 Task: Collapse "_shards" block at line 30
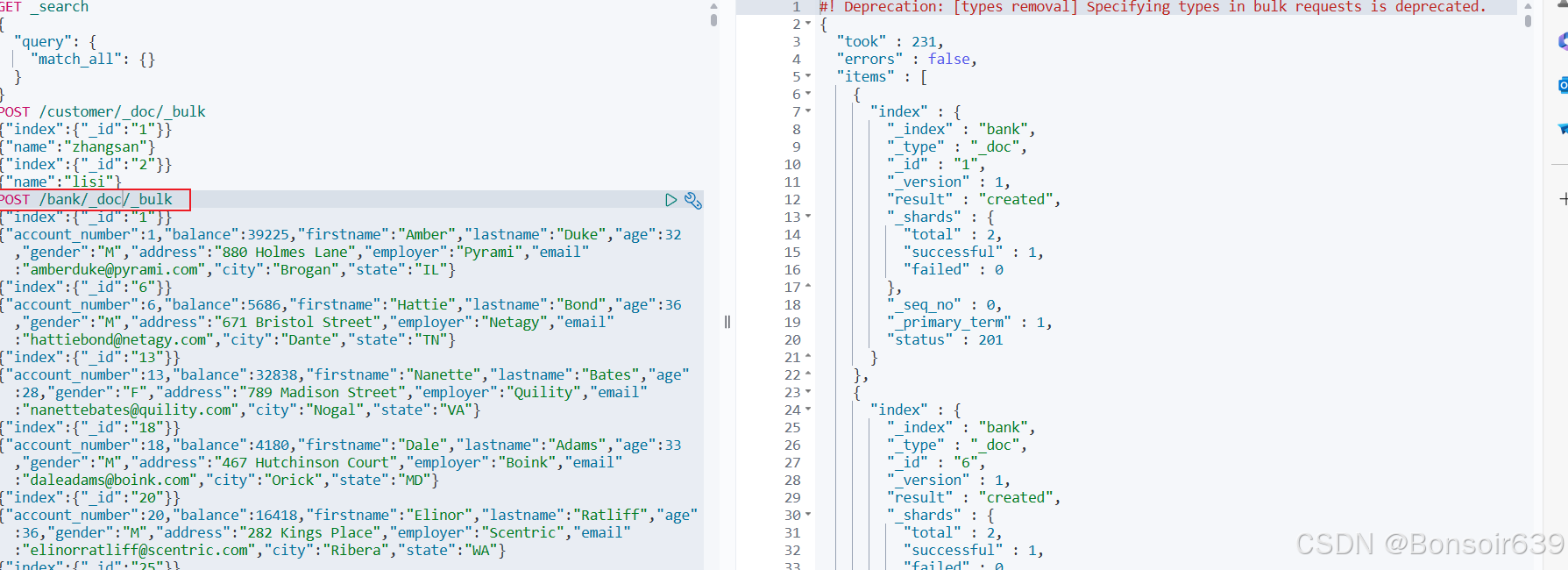click(808, 516)
